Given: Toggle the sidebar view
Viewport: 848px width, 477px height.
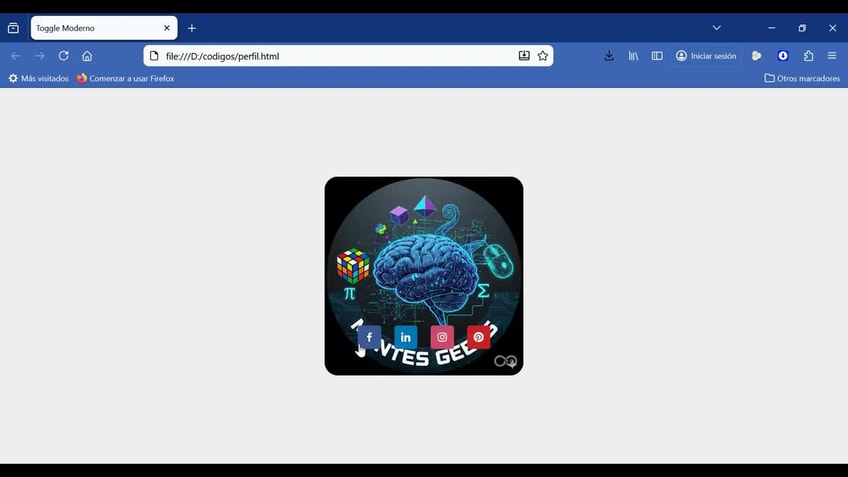Looking at the screenshot, I should 657,56.
